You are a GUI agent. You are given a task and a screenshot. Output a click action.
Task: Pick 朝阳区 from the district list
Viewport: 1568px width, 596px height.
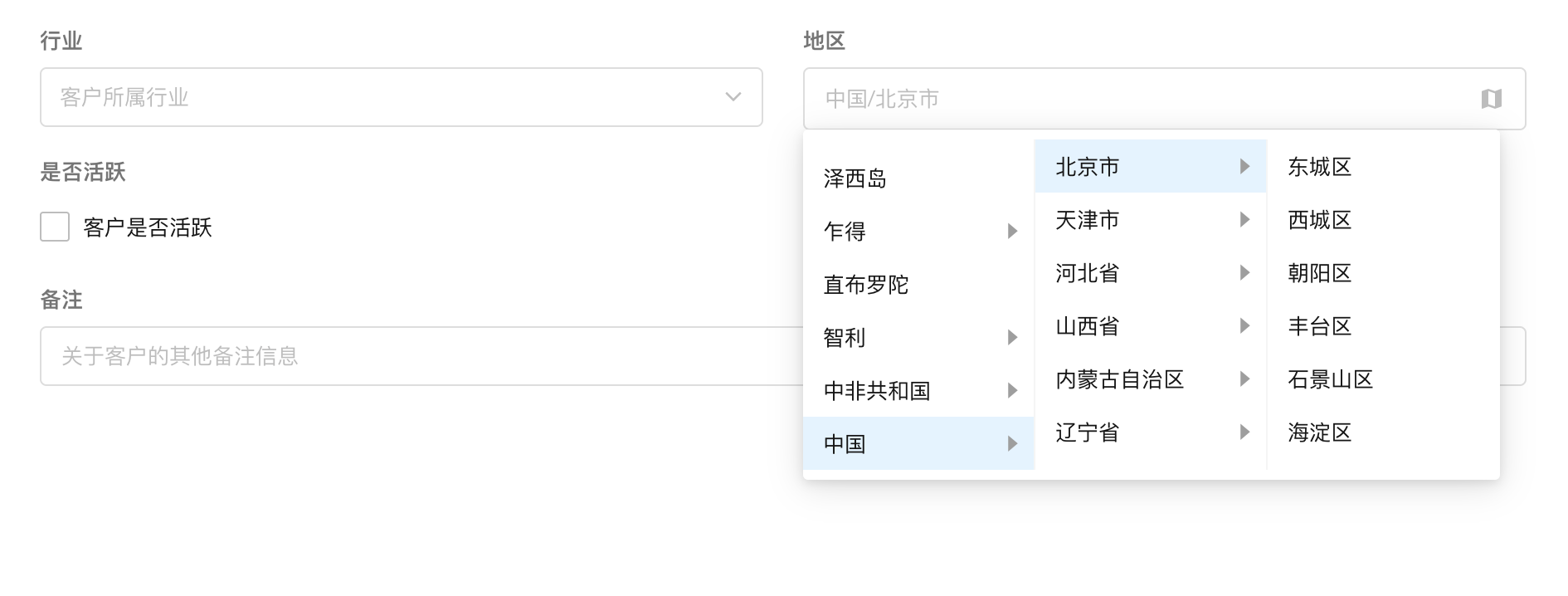[x=1320, y=273]
